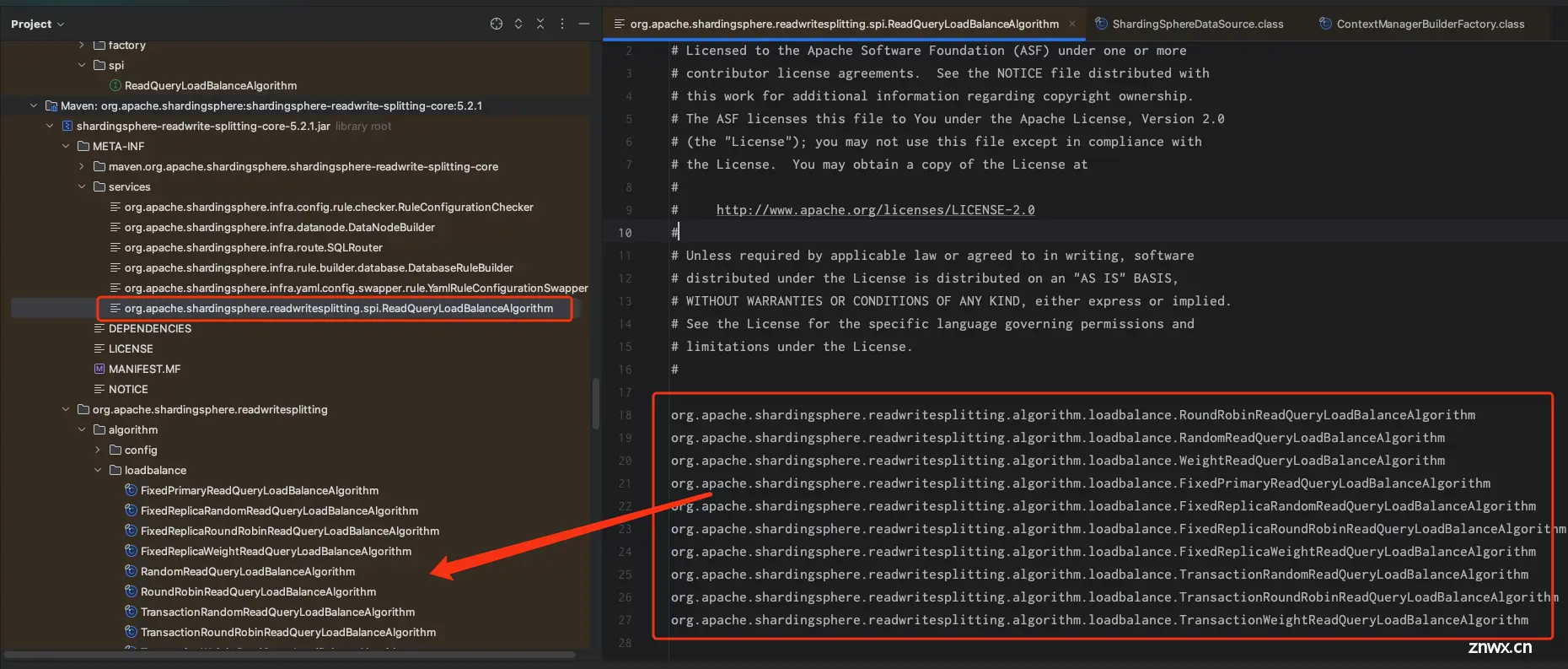Collapse the shardingsphere-readwrite-splitting-core-5.2.1.jar node
The width and height of the screenshot is (1568, 669).
(50, 126)
